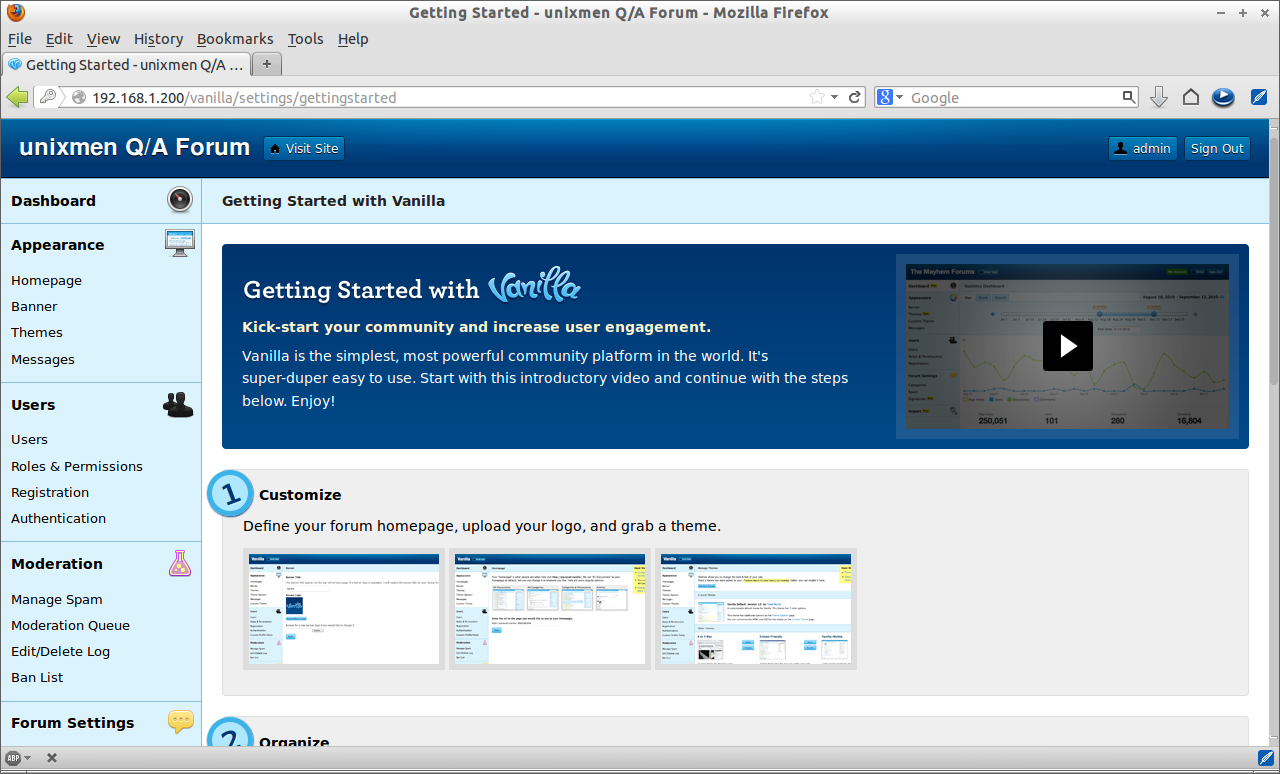This screenshot has height=774, width=1280.
Task: Click the Dashboard gauge icon
Action: (x=180, y=200)
